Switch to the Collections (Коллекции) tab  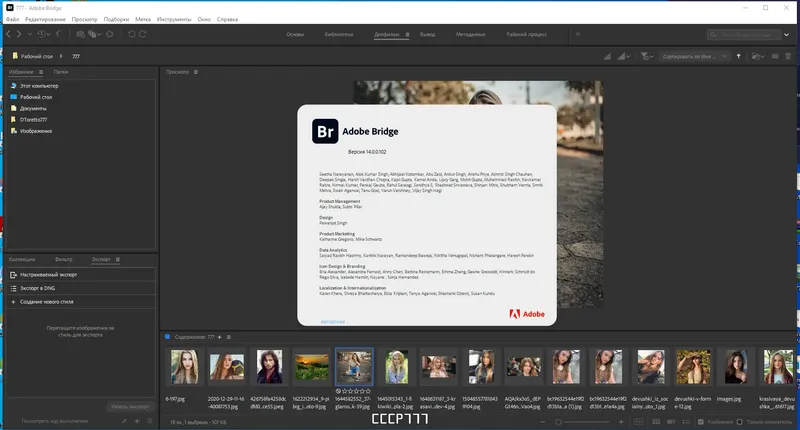point(22,260)
